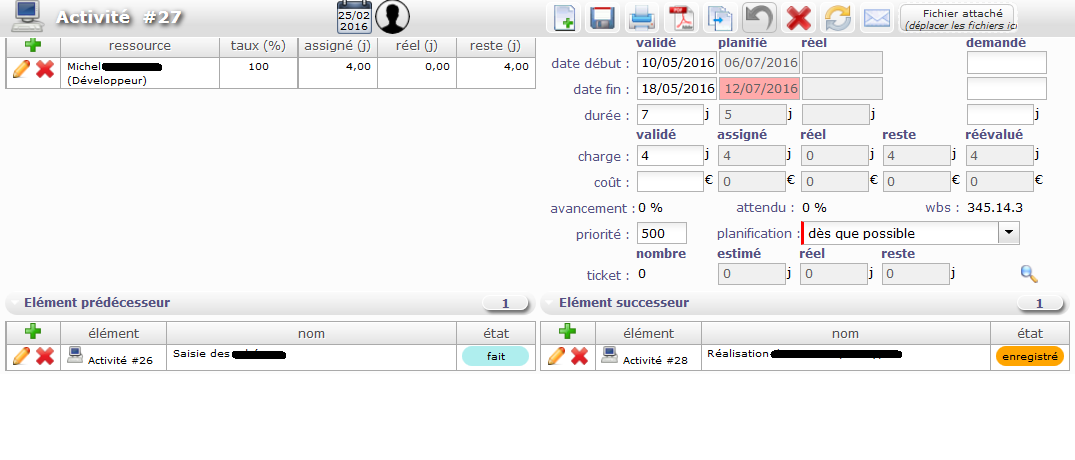1075x460 pixels.
Task: Open the ticket search magnifier icon
Action: pos(1028,274)
